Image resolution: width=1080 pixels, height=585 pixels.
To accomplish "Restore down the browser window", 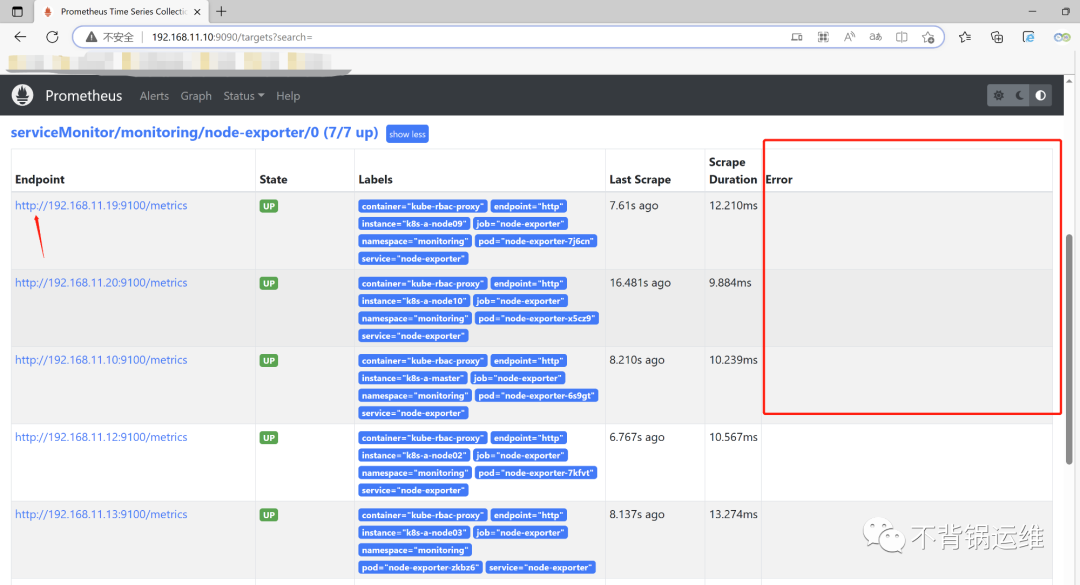I will 1066,12.
